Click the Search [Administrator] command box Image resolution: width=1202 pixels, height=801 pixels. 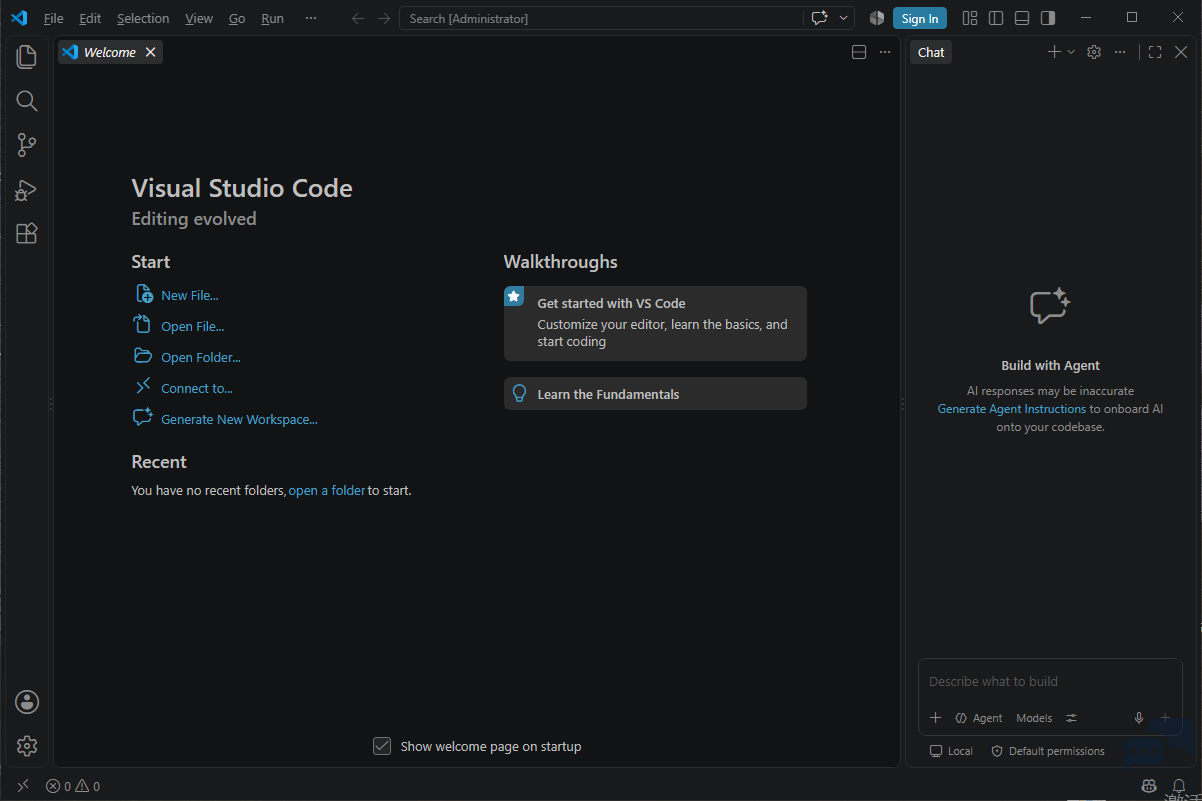tap(600, 18)
